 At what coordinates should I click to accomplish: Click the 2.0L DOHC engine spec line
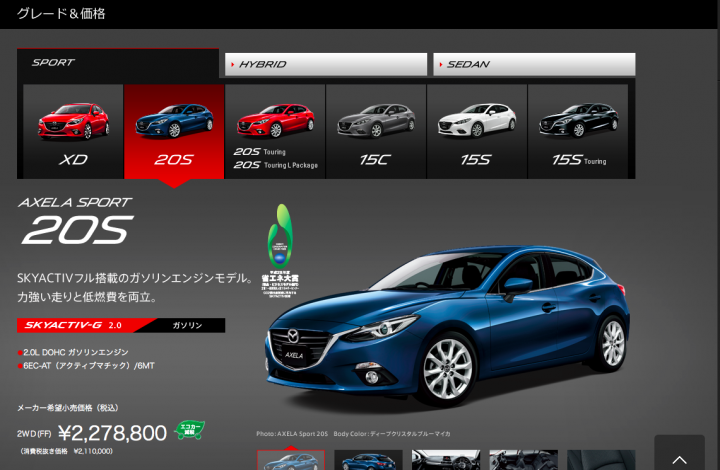pos(73,352)
